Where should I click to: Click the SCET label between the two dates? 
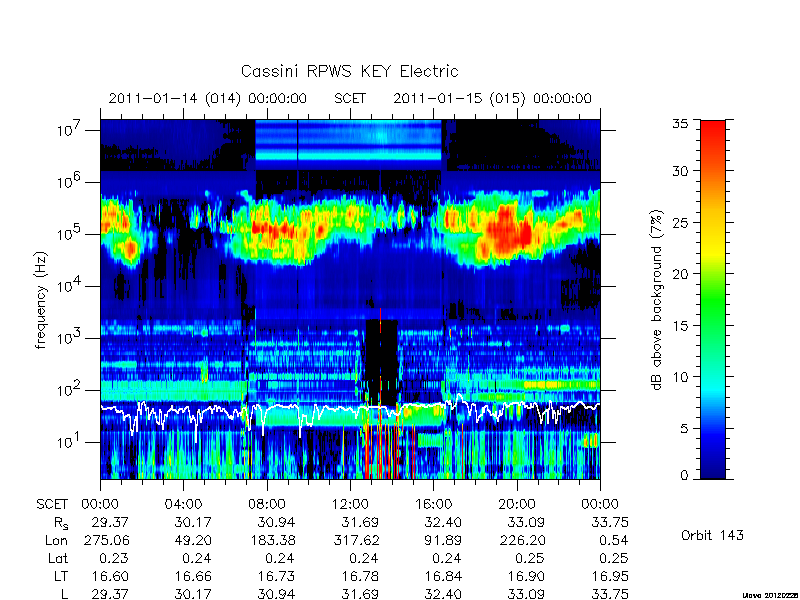pos(350,98)
